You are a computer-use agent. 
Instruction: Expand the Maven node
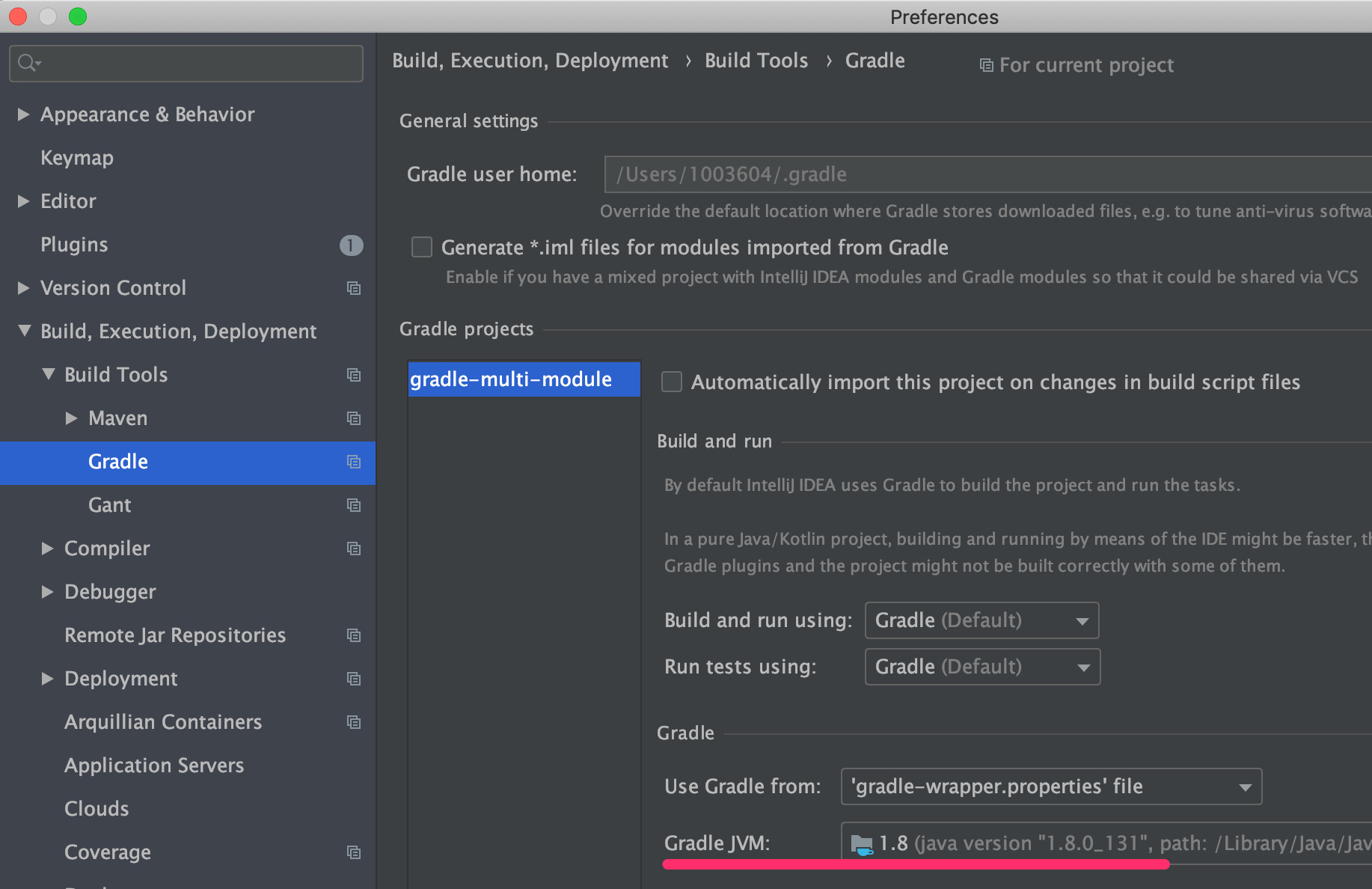[x=71, y=418]
